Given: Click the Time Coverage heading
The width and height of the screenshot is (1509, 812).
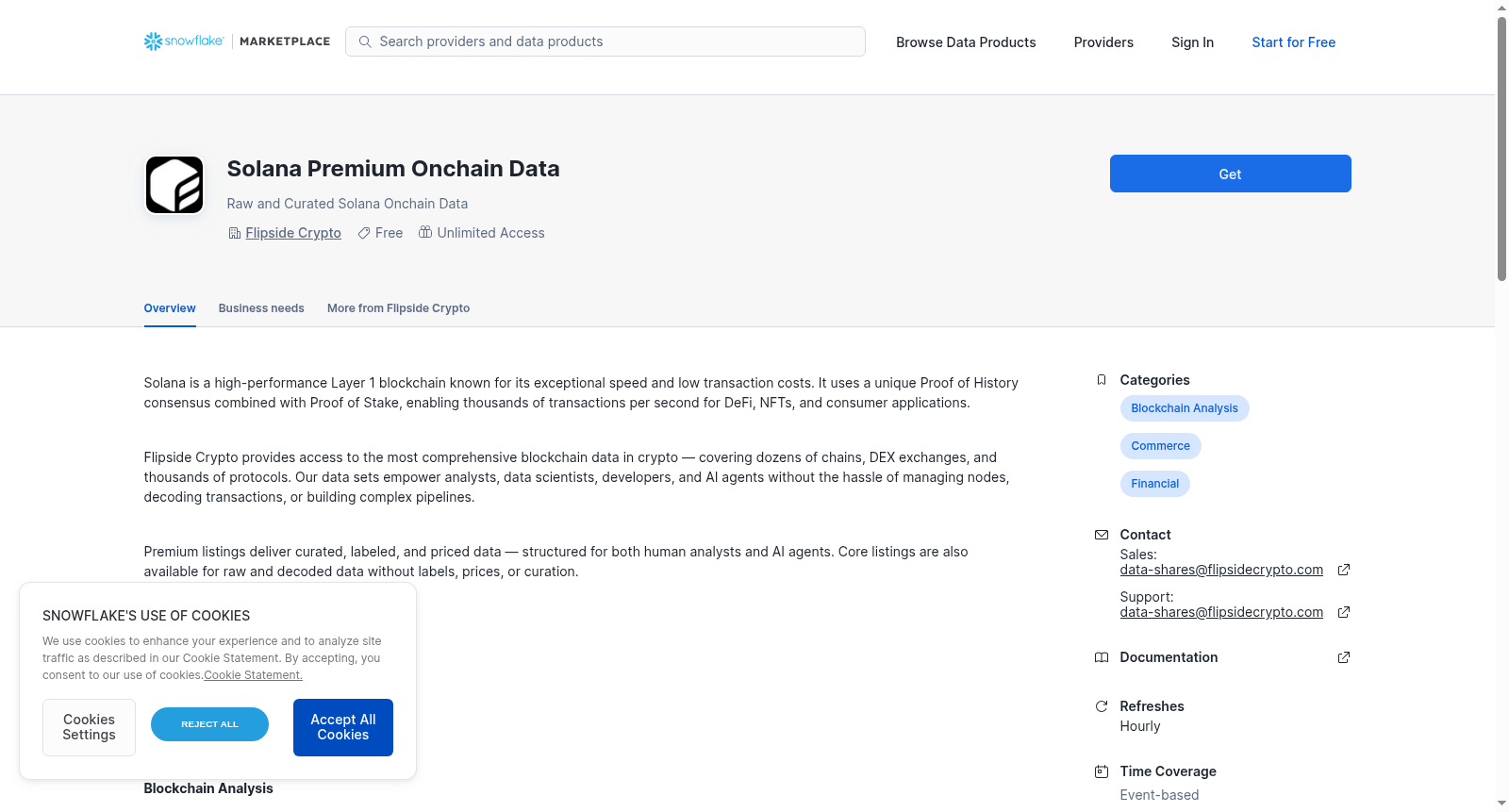Looking at the screenshot, I should (1168, 771).
